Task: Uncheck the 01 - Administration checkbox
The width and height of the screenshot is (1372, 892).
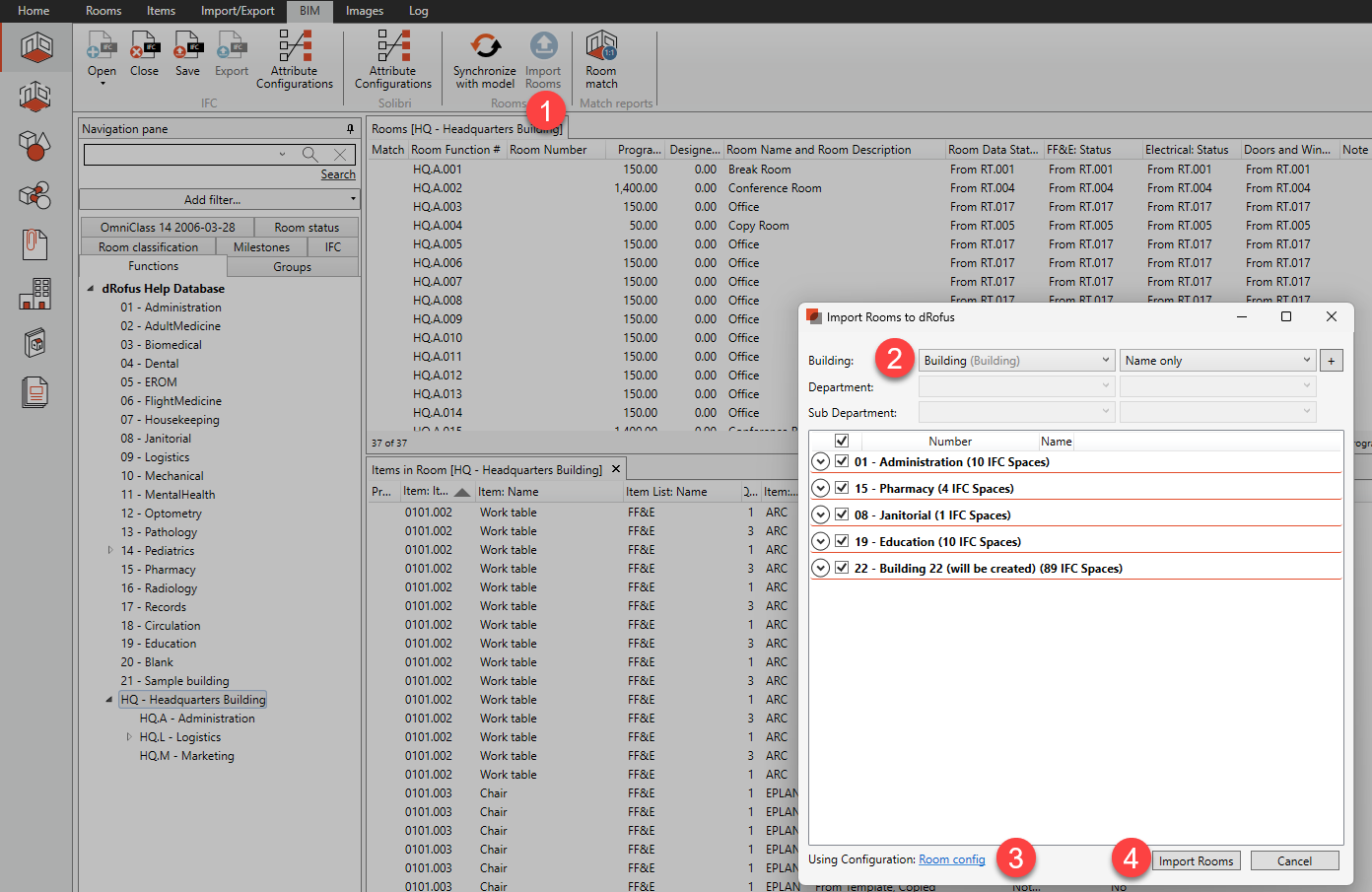Action: 842,461
